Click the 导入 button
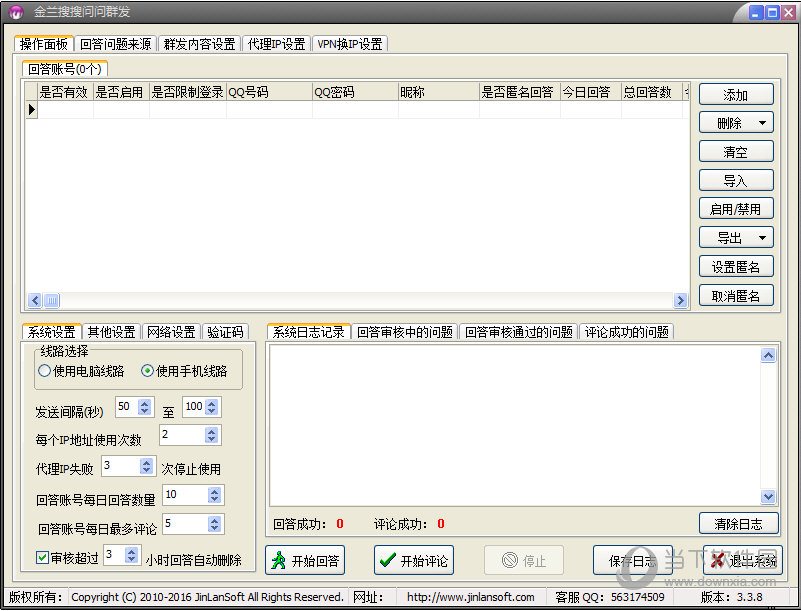This screenshot has width=801, height=611. (x=736, y=180)
